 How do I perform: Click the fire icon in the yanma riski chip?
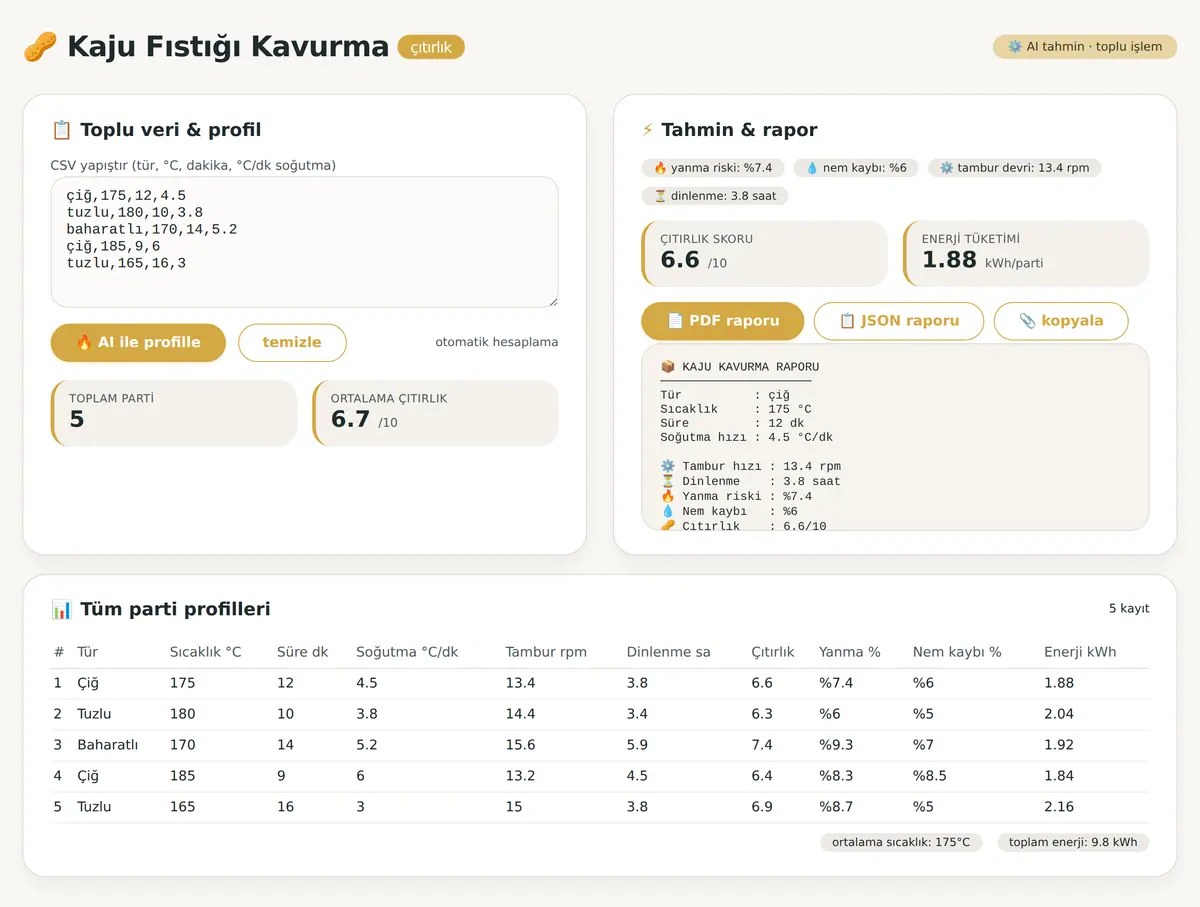(x=660, y=168)
